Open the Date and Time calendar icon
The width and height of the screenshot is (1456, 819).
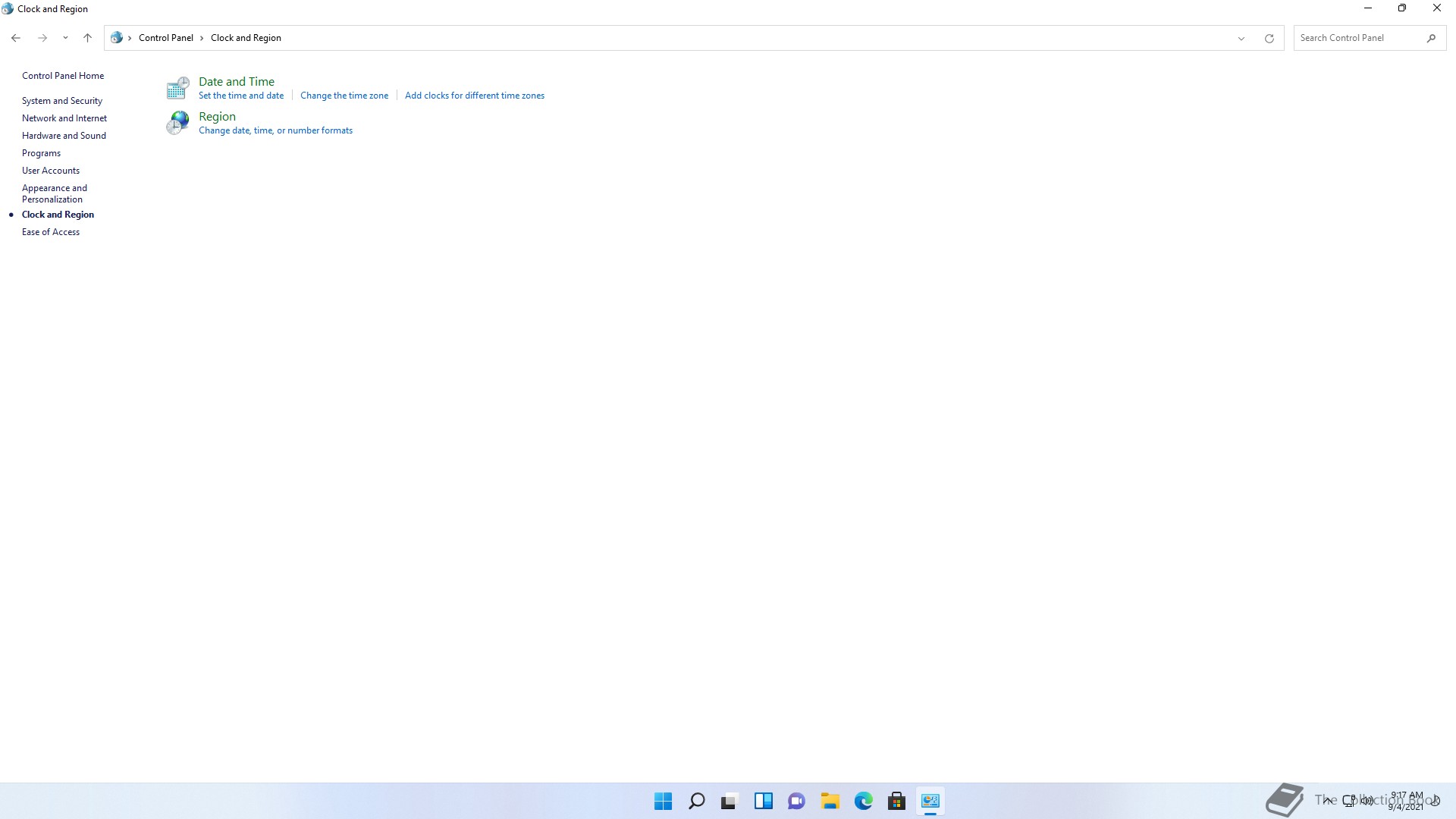tap(177, 88)
